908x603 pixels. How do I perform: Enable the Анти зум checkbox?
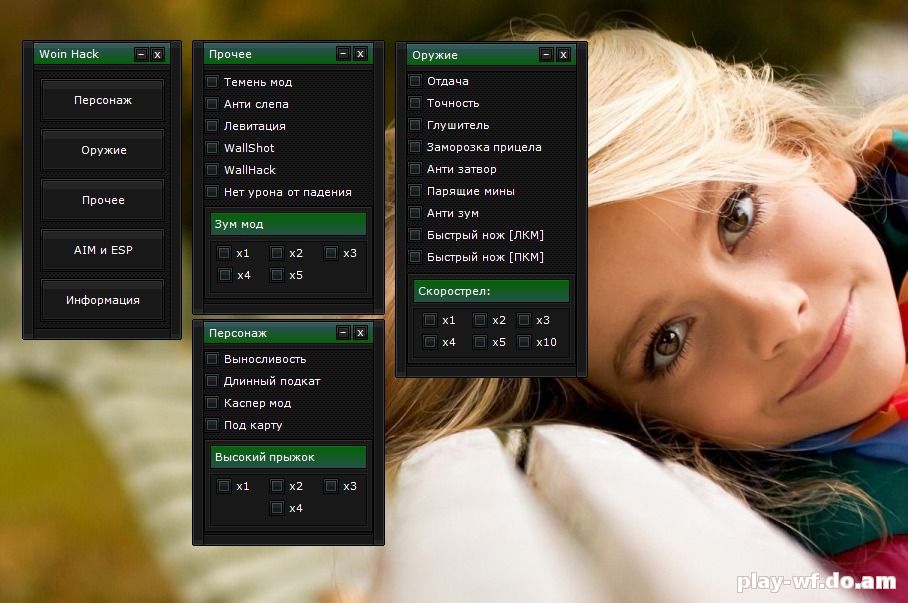click(x=415, y=213)
